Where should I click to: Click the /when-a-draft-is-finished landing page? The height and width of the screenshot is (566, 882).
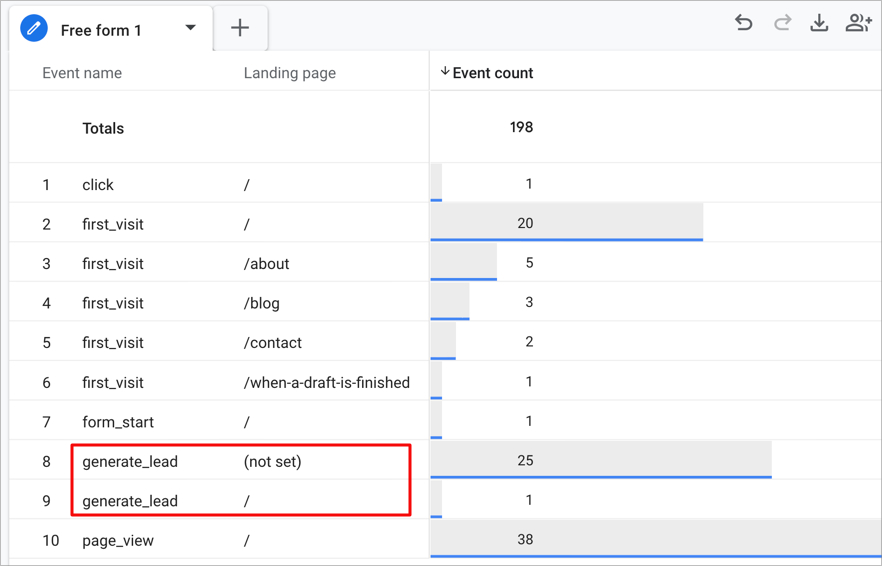coord(327,383)
